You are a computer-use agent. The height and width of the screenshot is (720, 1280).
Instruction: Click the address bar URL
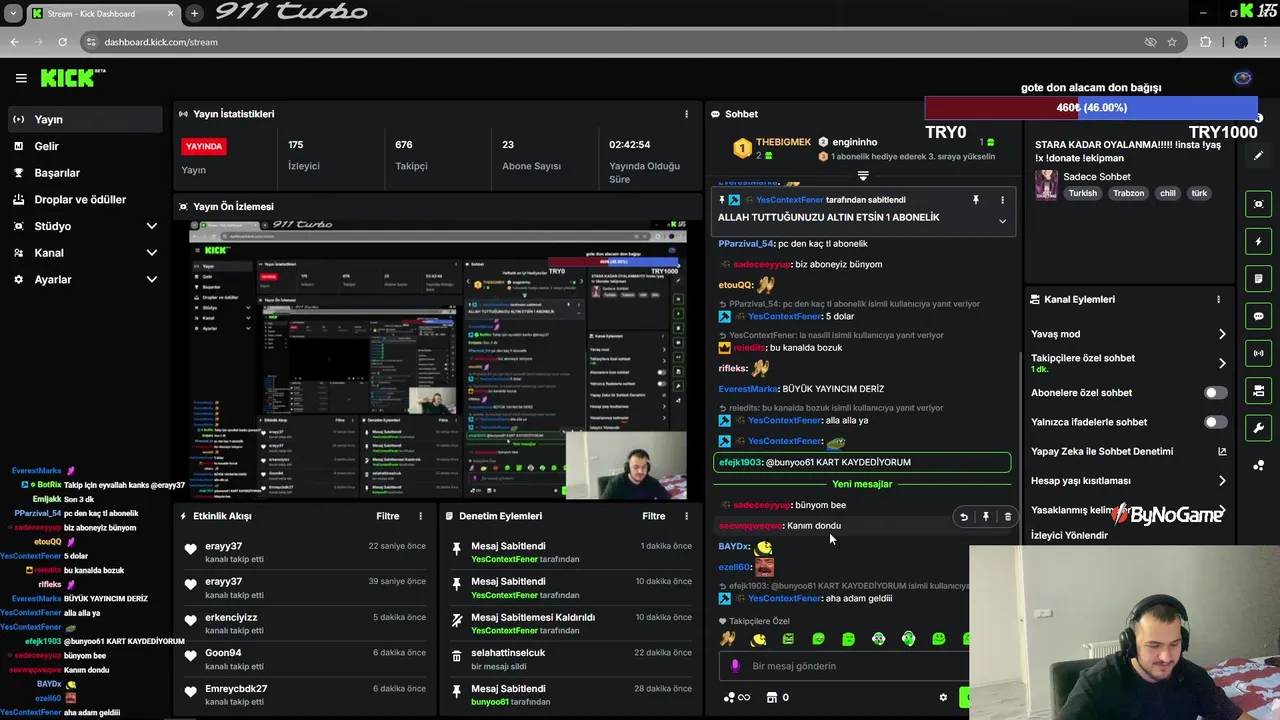click(x=161, y=42)
